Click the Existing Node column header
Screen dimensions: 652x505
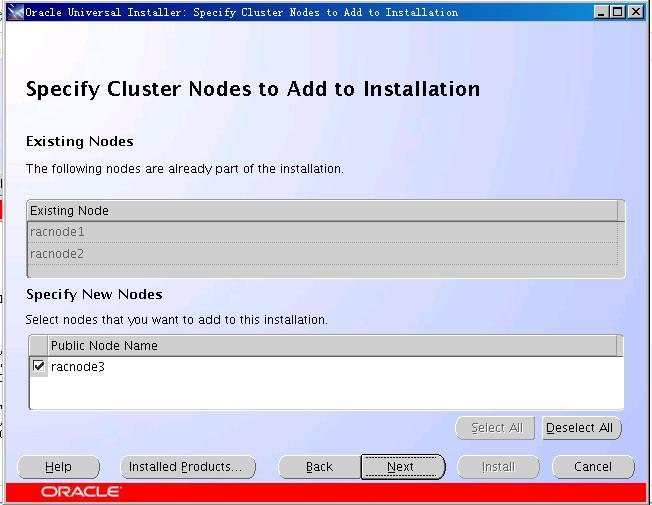click(x=323, y=210)
